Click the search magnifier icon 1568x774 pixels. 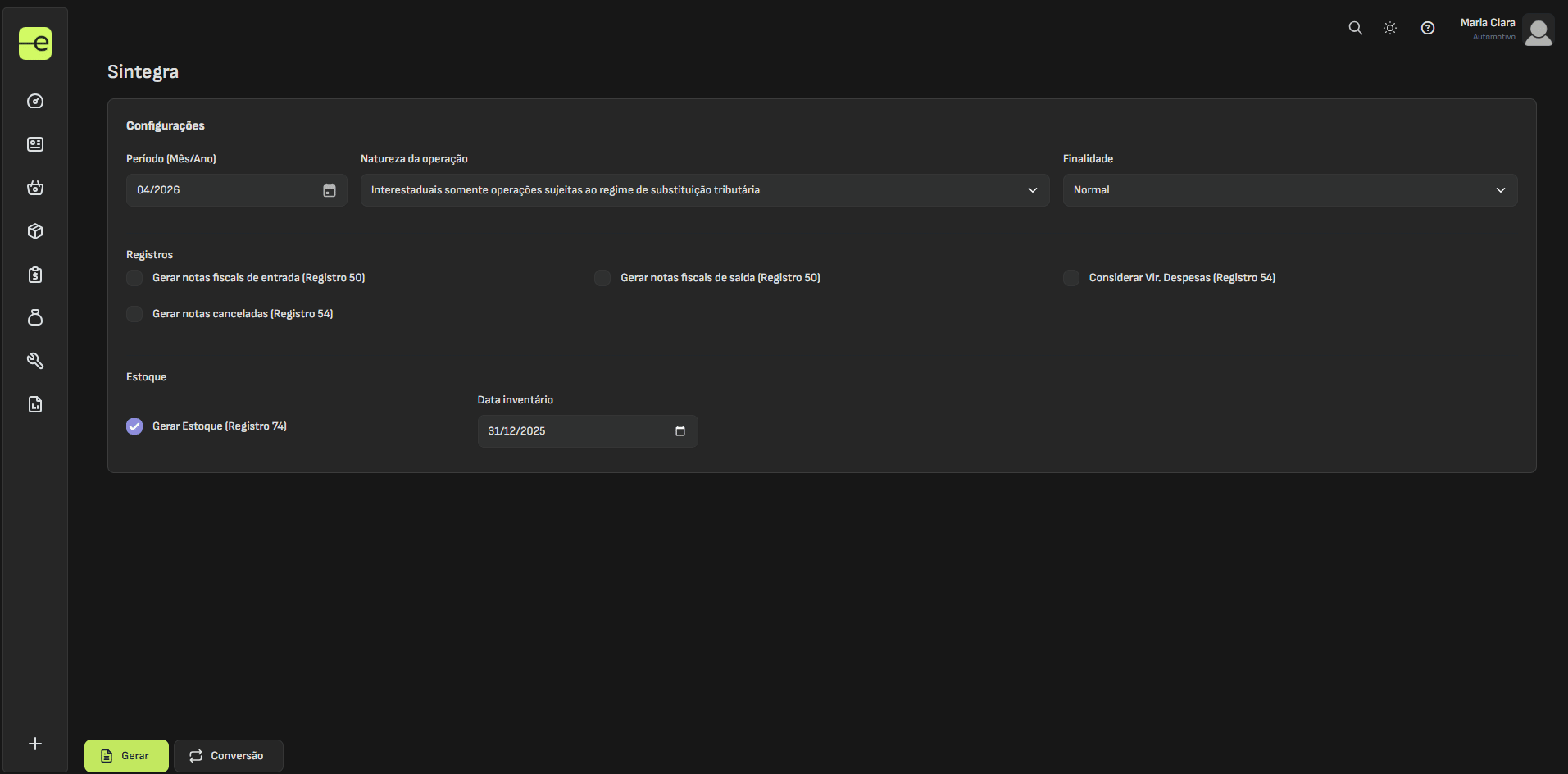1355,28
